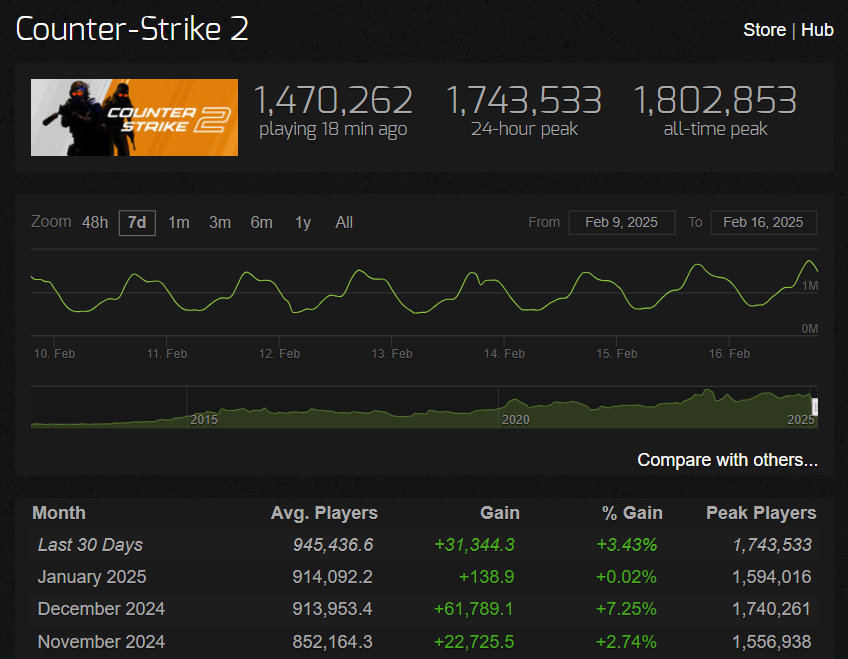
Task: Click the 2020 mark in the overview timeline
Action: [x=515, y=420]
